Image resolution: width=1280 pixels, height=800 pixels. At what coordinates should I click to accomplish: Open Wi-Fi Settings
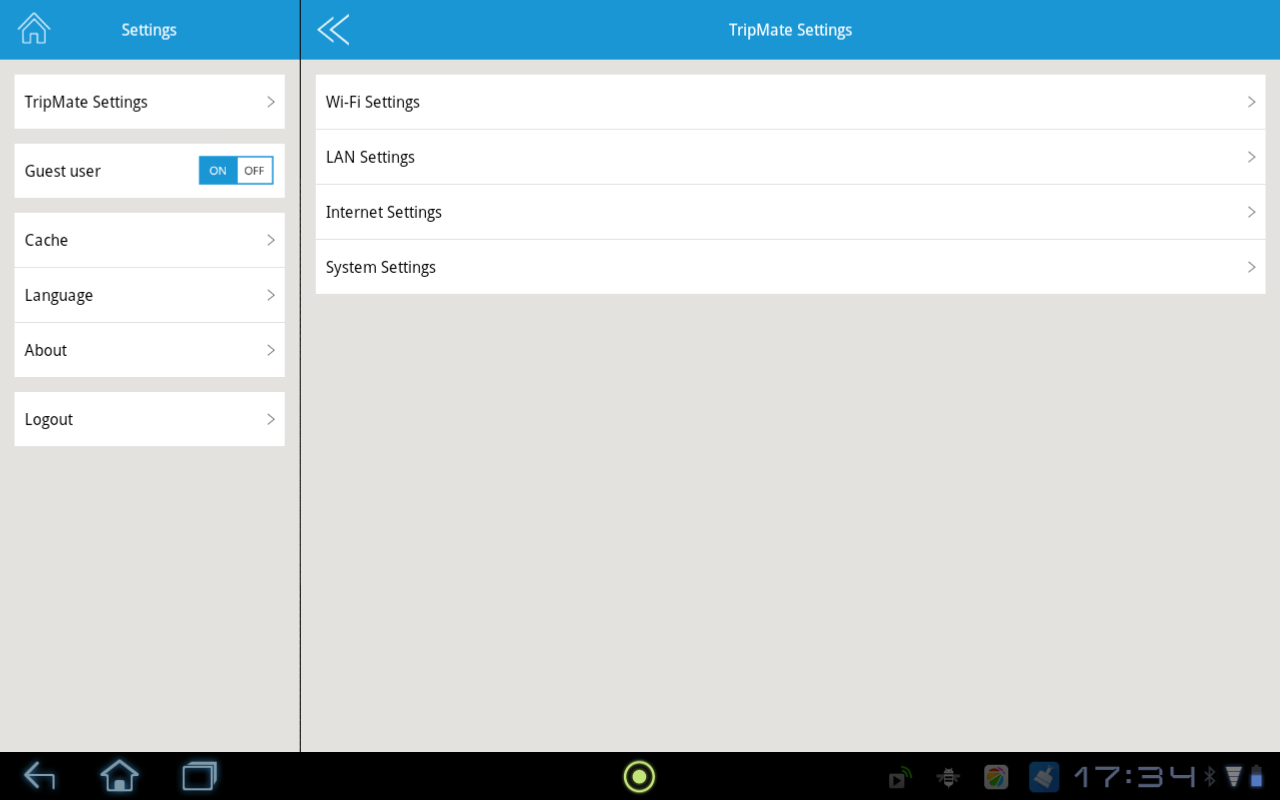click(x=790, y=102)
